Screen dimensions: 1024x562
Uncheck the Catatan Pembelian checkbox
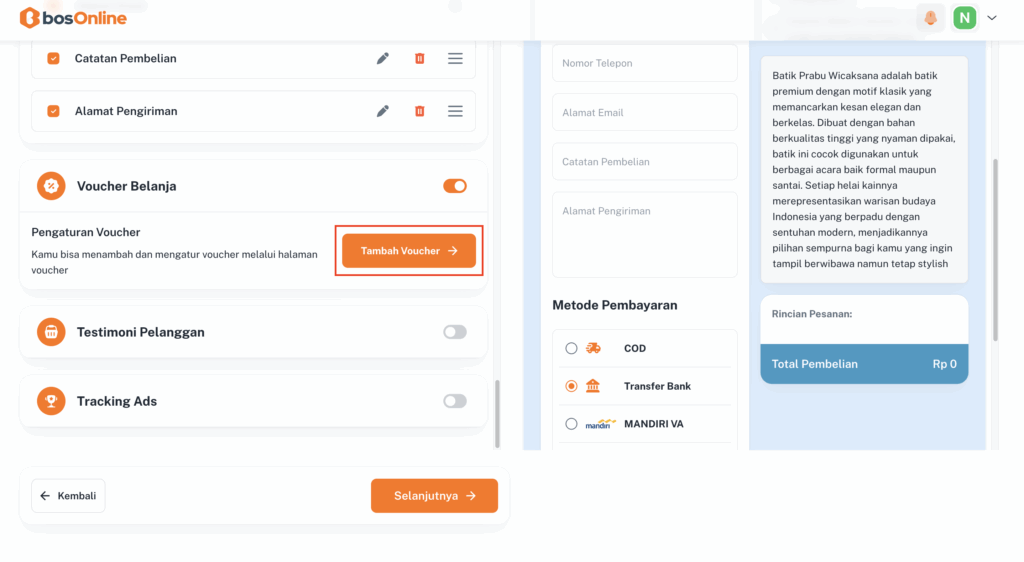pyautogui.click(x=54, y=59)
